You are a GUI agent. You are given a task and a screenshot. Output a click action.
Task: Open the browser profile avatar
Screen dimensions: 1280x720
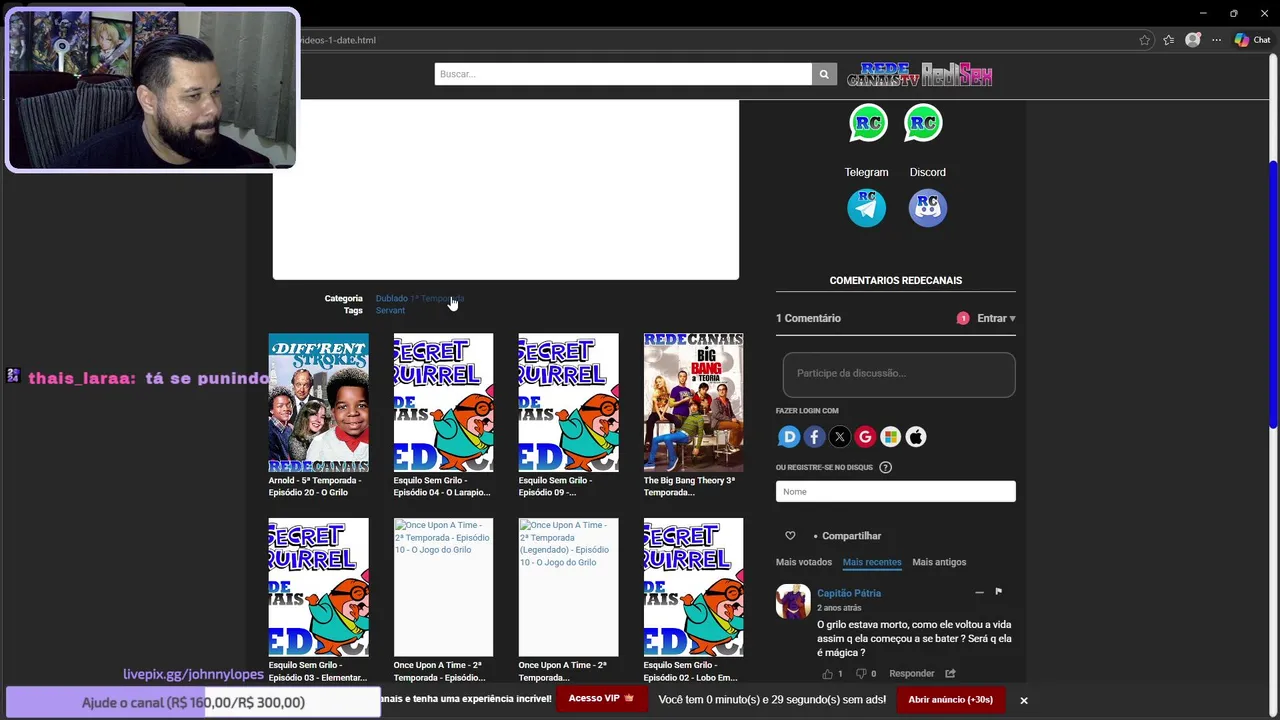1193,40
